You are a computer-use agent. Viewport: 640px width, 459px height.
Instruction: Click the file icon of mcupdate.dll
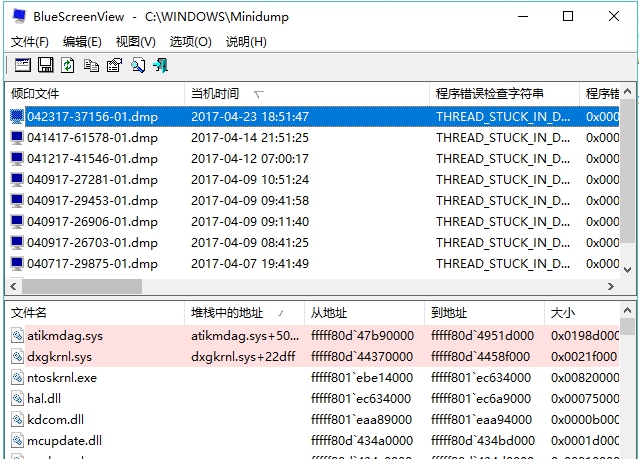17,440
